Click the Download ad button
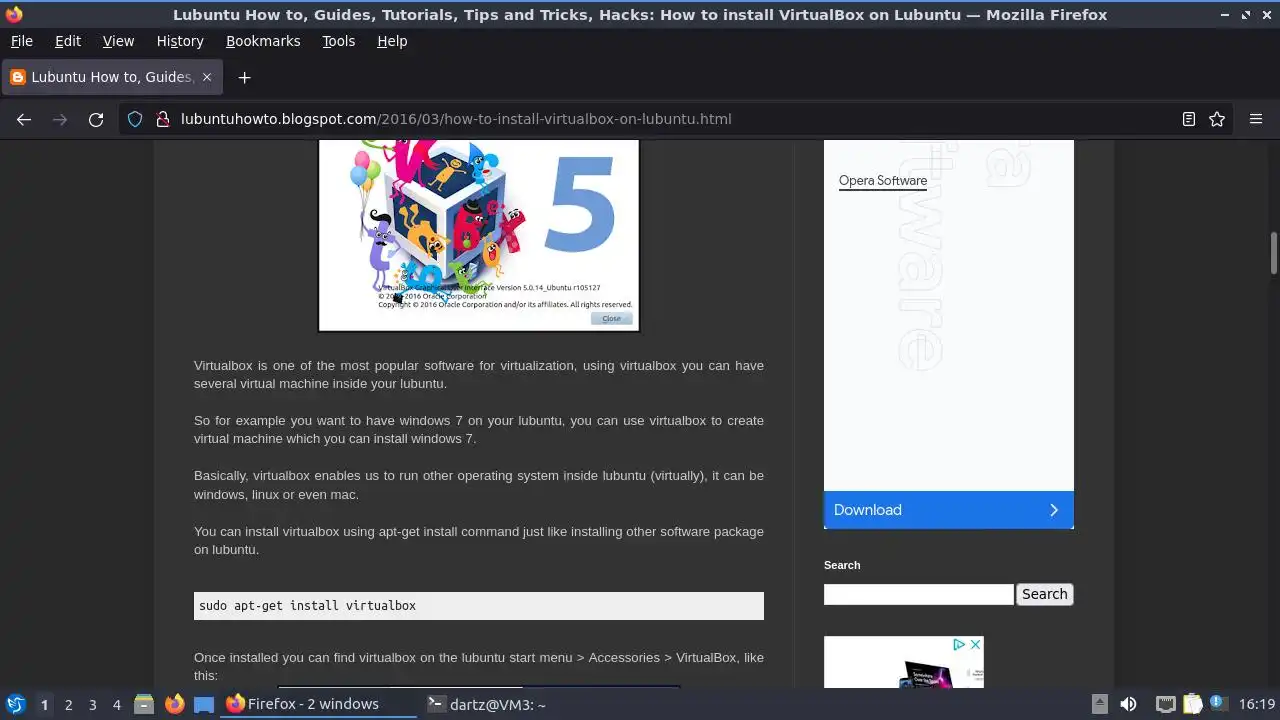This screenshot has height=720, width=1280. coord(949,510)
